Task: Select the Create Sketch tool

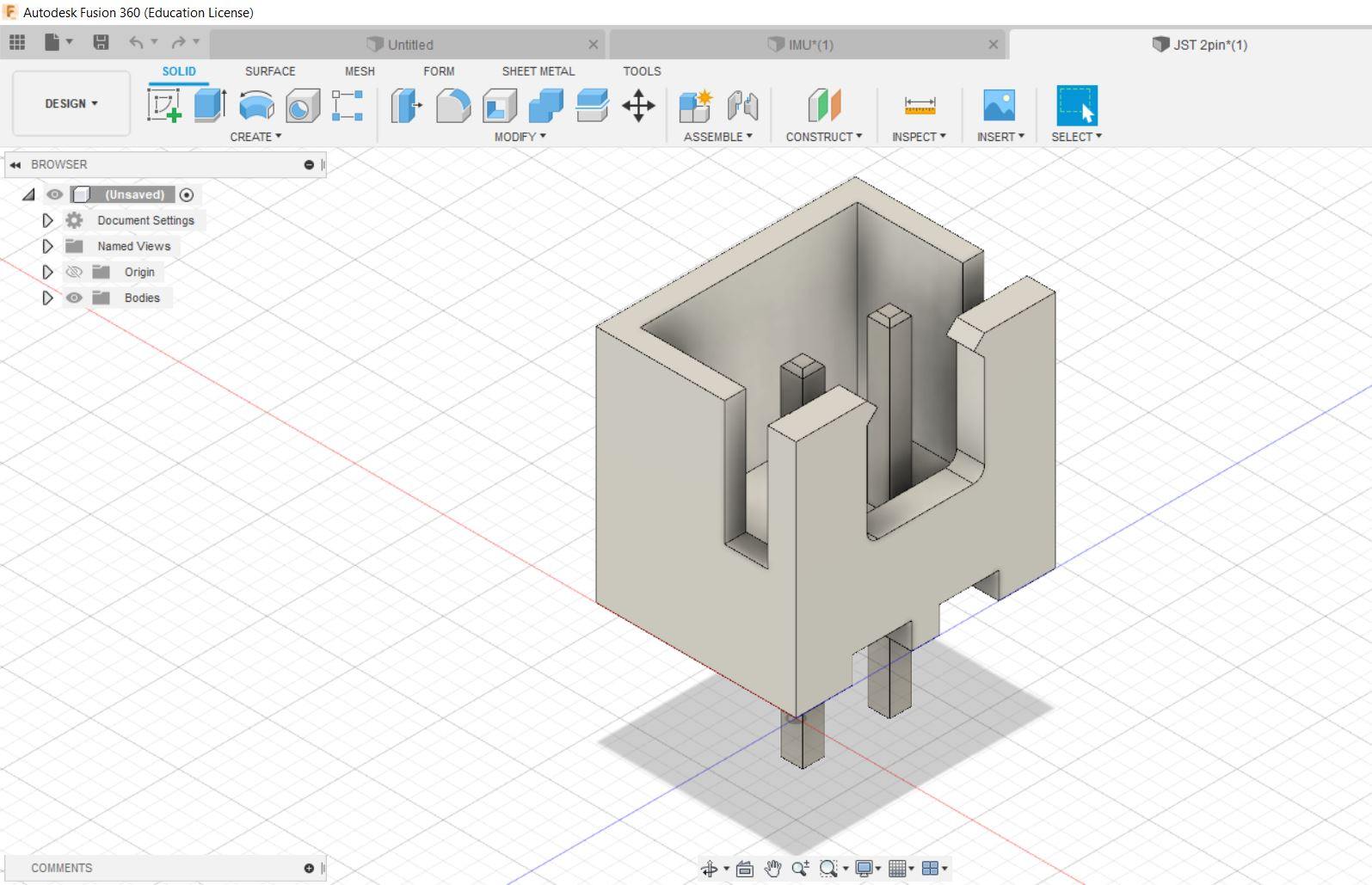Action: [x=164, y=106]
